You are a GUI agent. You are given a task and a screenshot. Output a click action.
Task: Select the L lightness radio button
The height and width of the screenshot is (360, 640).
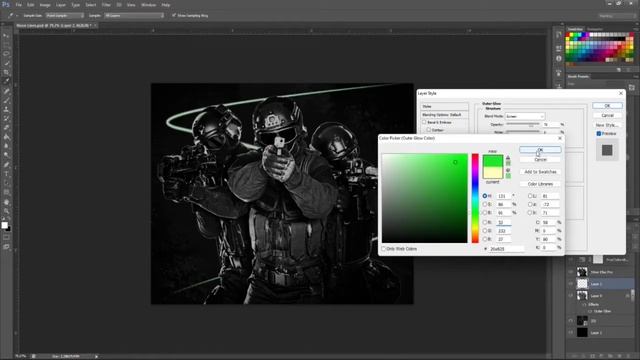(530, 196)
